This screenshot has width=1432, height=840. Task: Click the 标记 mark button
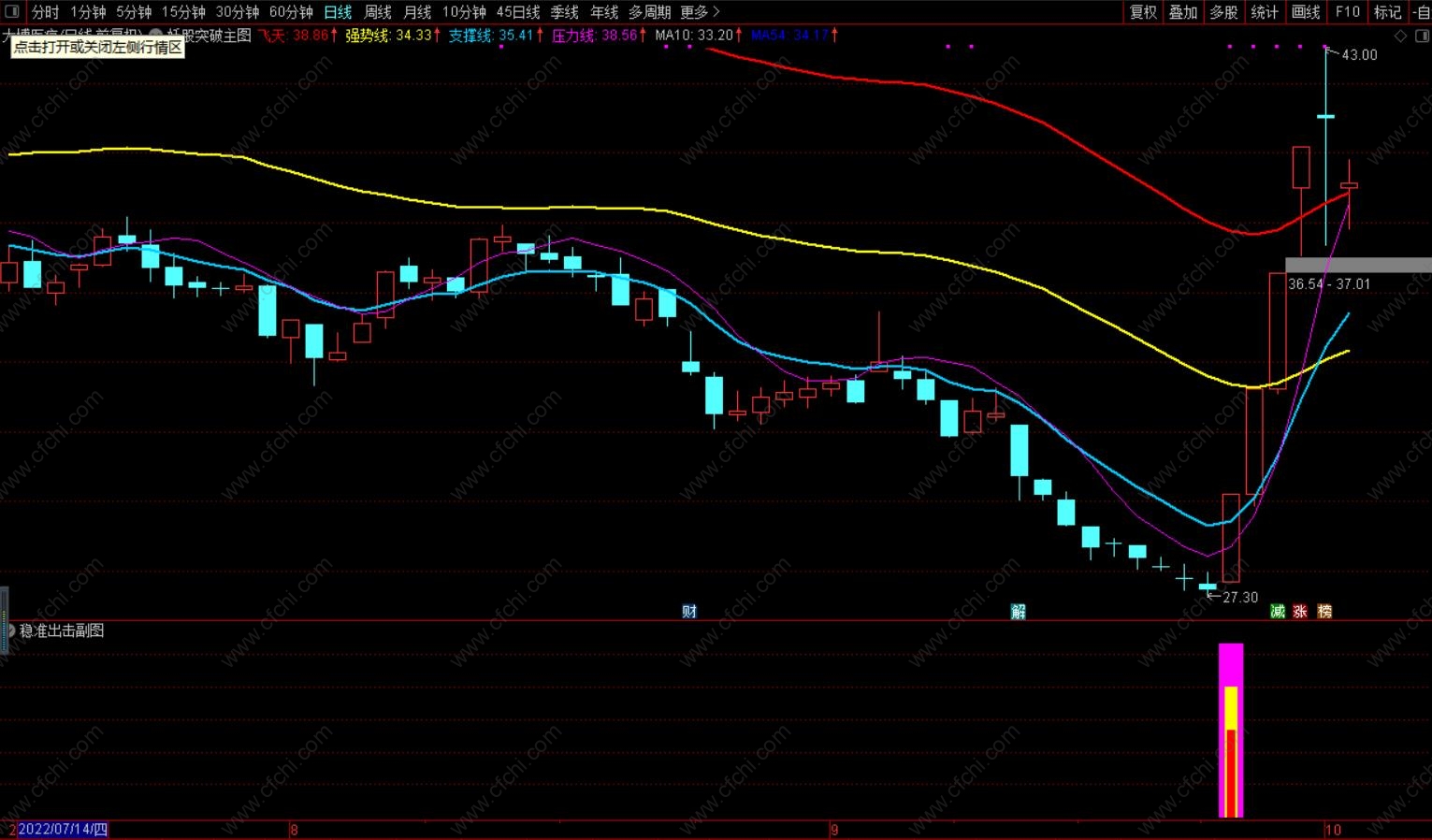point(1388,12)
